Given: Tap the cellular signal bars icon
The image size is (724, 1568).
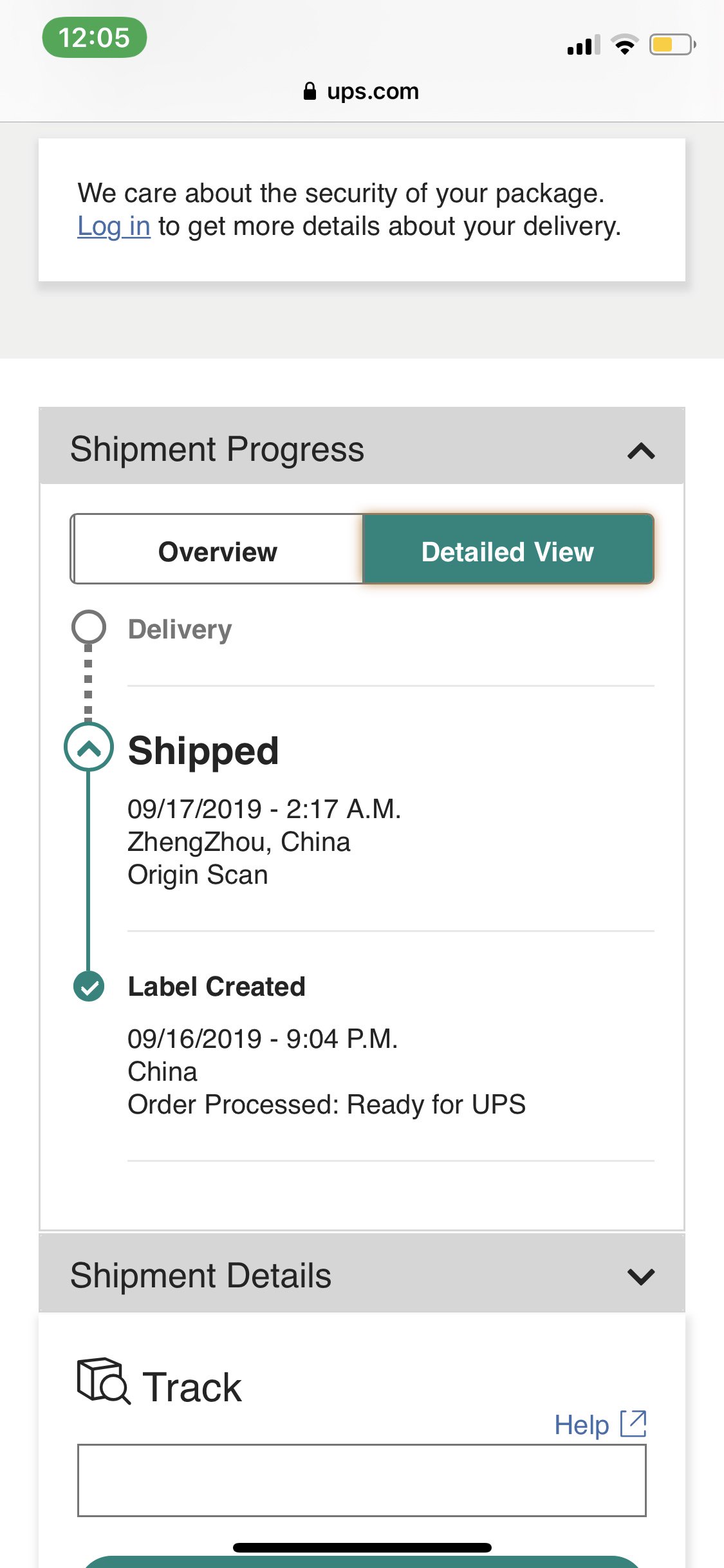Looking at the screenshot, I should pyautogui.click(x=583, y=45).
